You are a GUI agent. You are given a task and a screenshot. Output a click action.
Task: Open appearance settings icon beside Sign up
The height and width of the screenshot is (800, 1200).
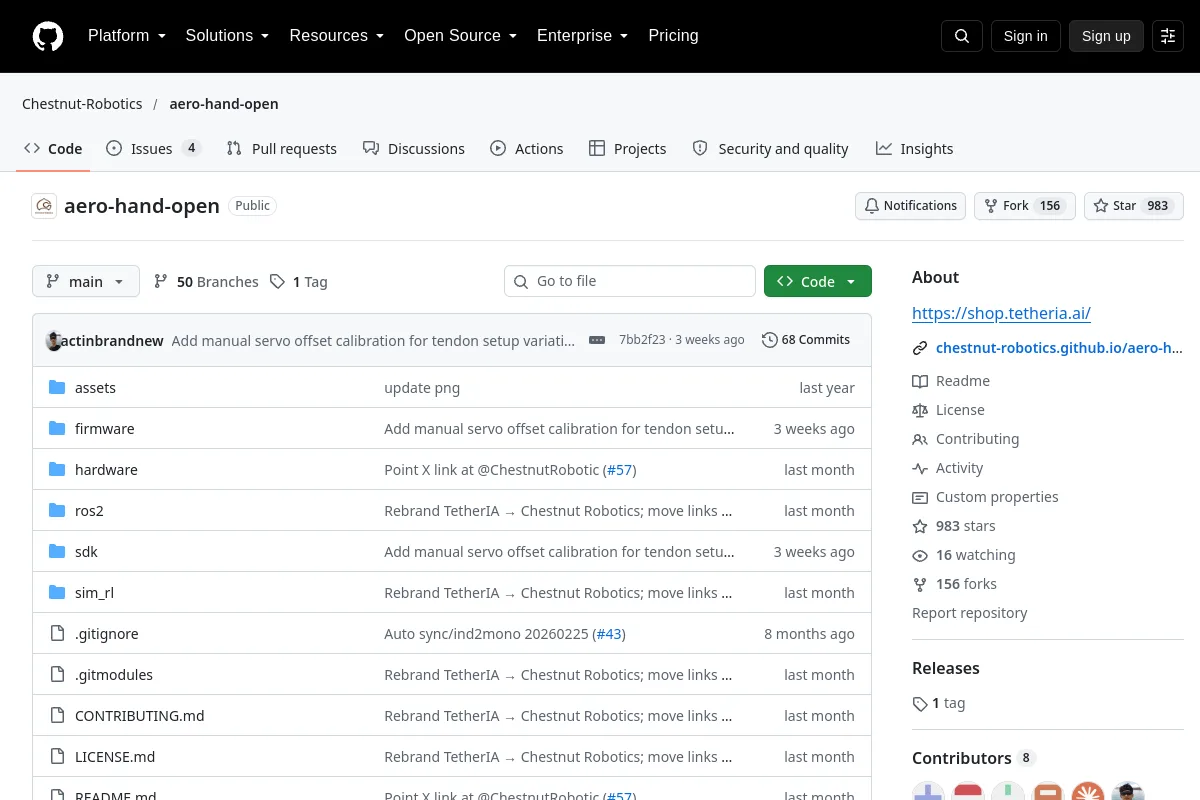click(1168, 36)
